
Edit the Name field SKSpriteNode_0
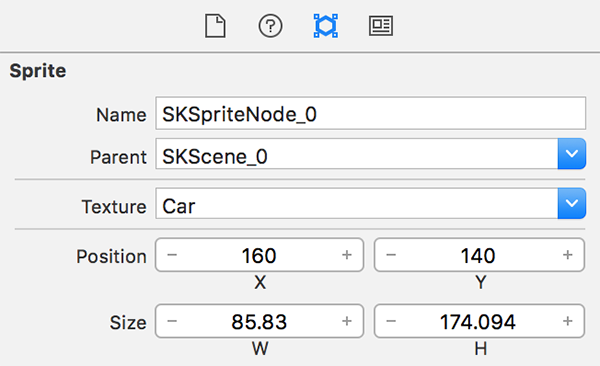tap(370, 114)
